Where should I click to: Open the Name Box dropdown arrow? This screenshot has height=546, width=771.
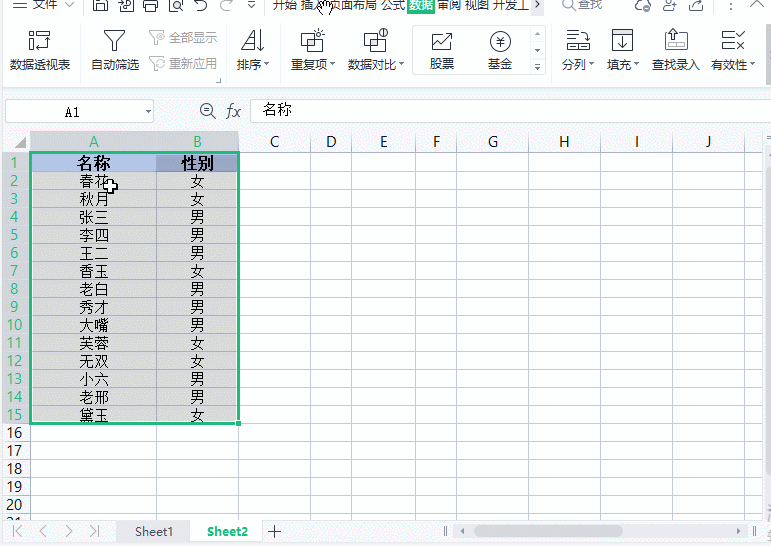click(x=148, y=112)
